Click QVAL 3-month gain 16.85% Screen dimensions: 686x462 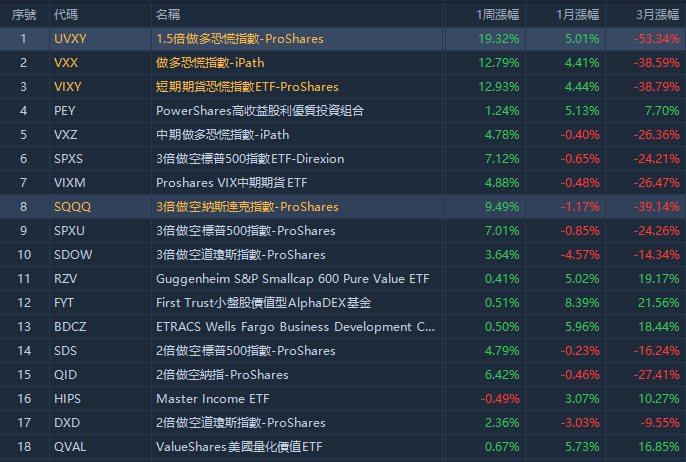pyautogui.click(x=659, y=447)
